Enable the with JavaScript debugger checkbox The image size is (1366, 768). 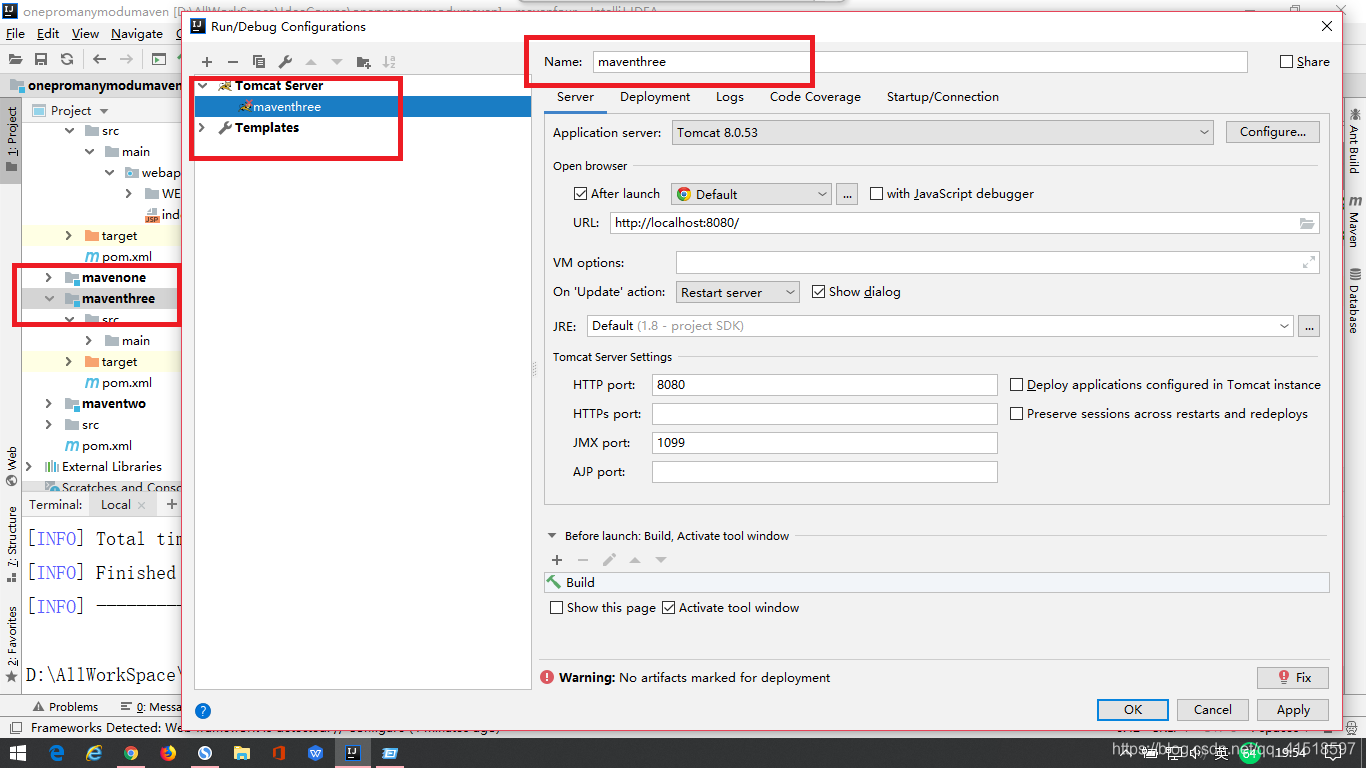876,194
